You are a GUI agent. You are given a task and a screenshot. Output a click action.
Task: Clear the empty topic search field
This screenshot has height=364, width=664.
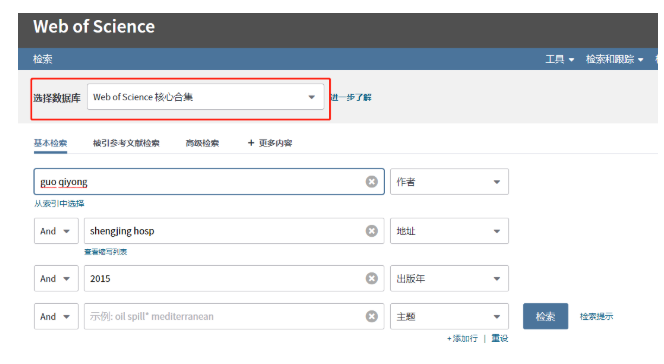[x=371, y=316]
